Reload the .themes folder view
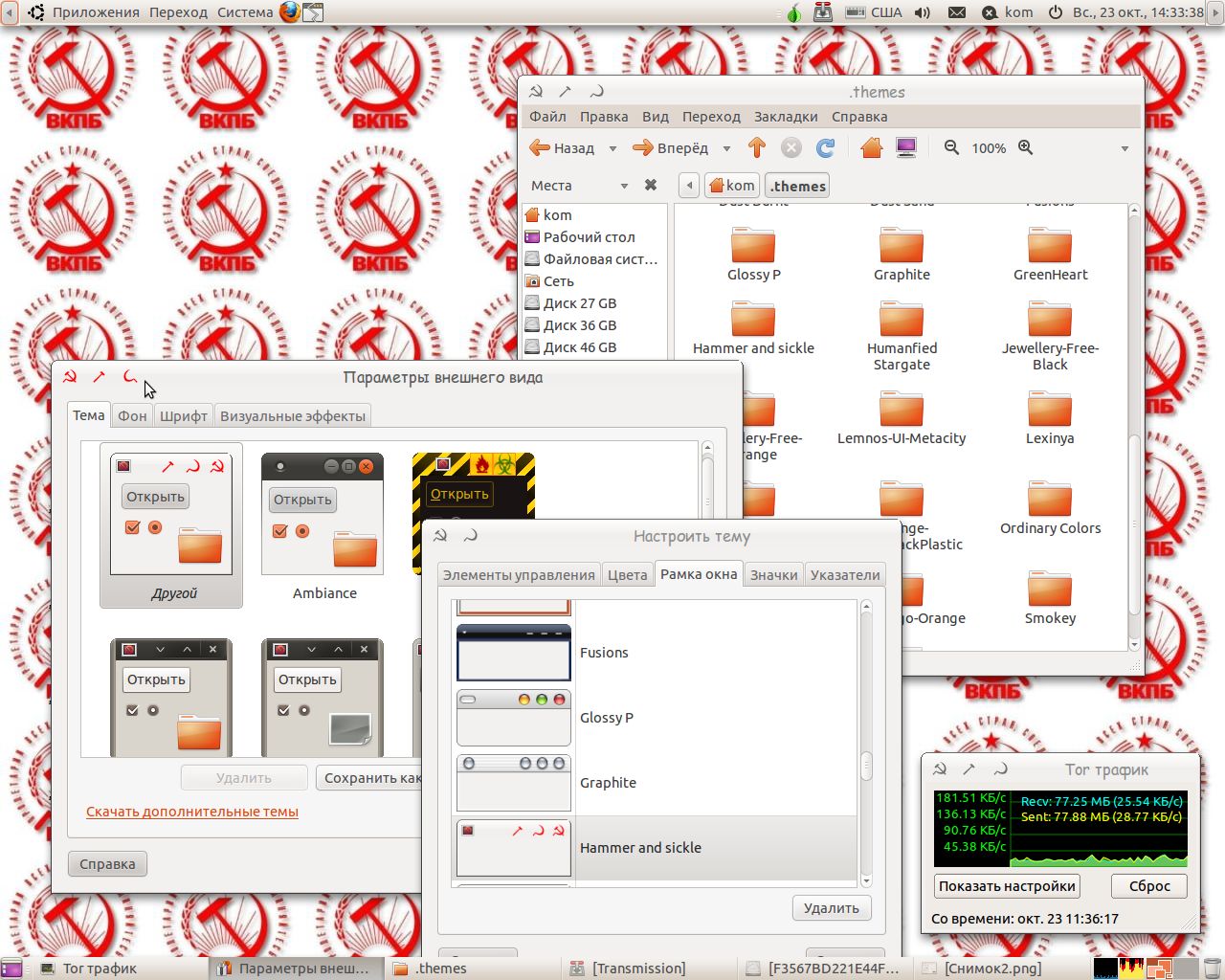 click(825, 147)
